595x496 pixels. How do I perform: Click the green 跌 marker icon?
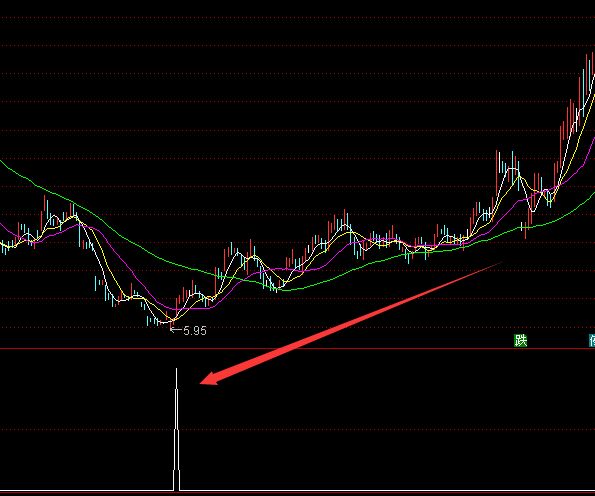pos(521,340)
